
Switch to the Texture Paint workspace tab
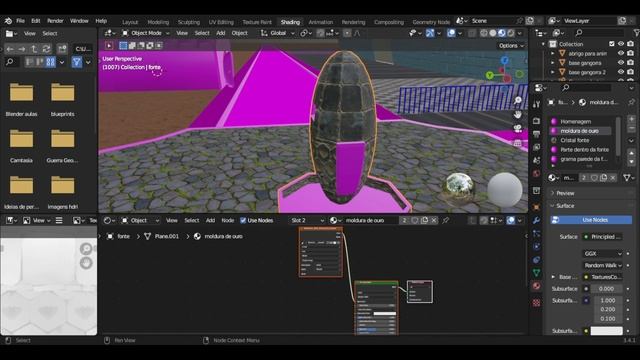257,22
